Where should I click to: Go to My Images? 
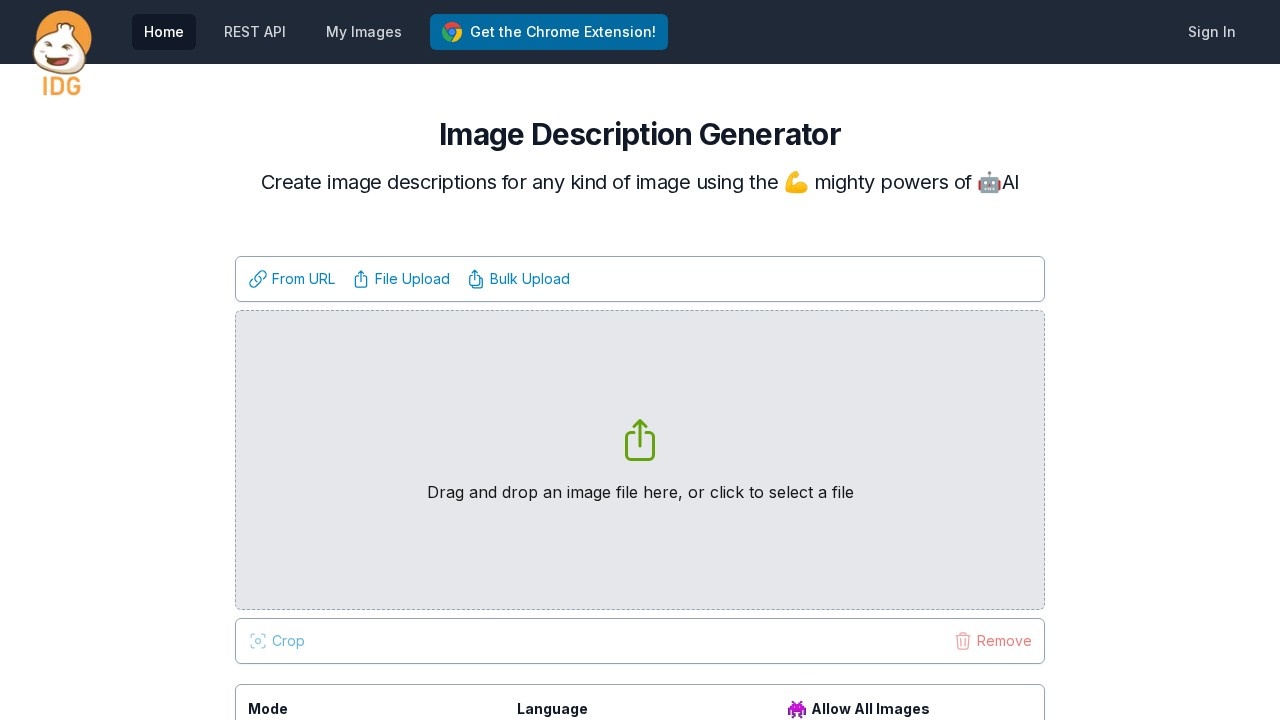(x=364, y=32)
